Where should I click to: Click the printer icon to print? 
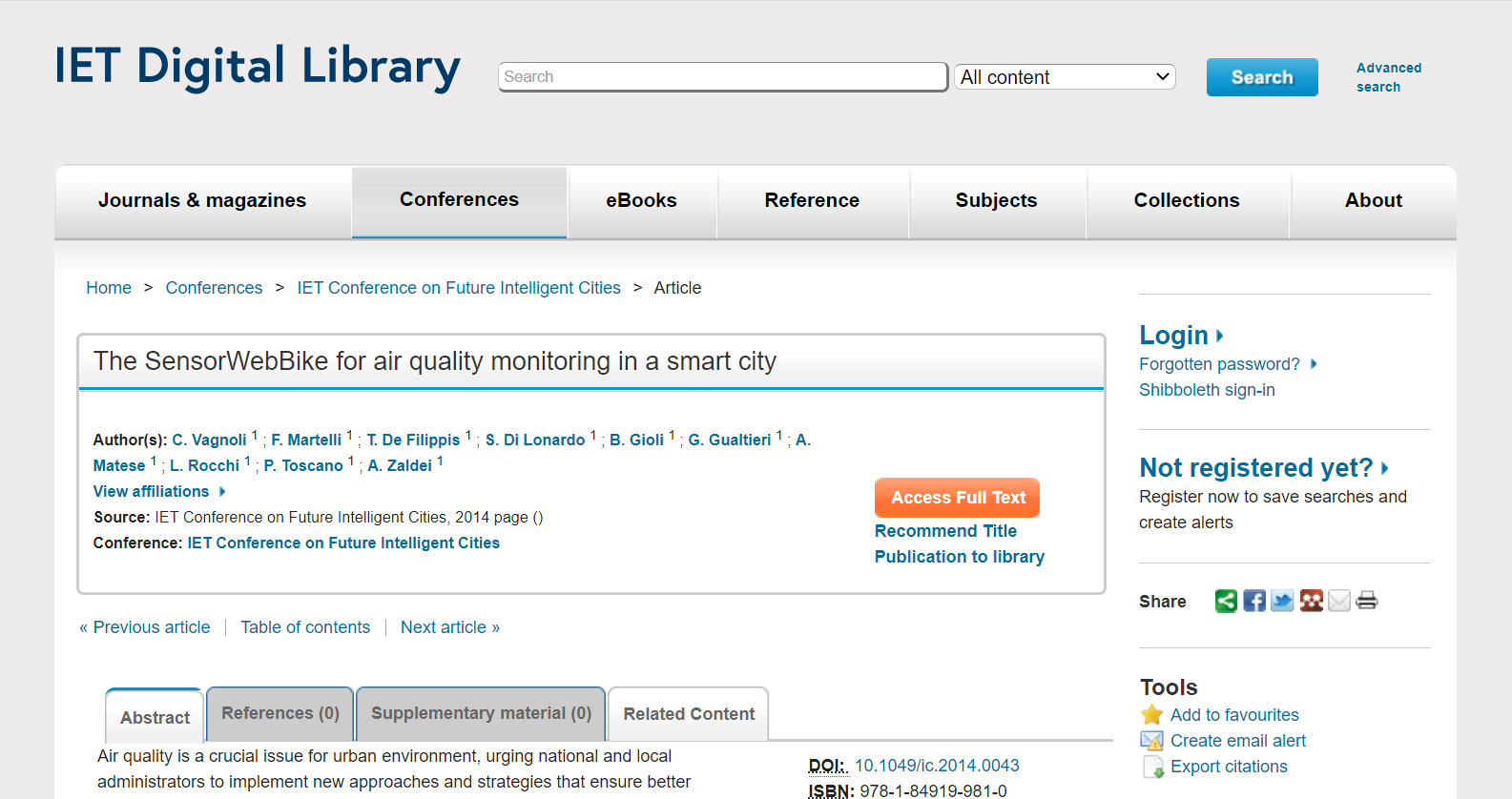tap(1367, 601)
